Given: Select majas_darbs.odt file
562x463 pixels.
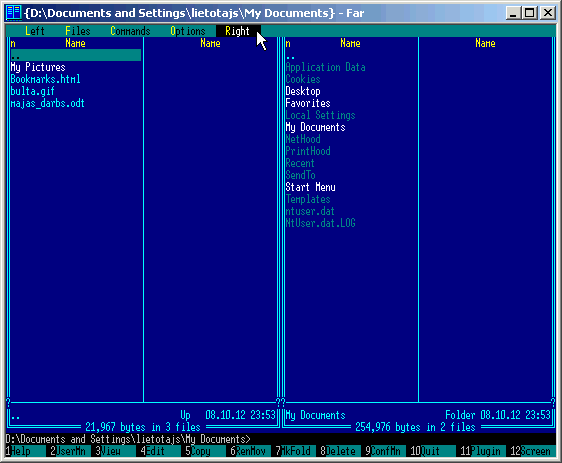Looking at the screenshot, I should coord(48,103).
